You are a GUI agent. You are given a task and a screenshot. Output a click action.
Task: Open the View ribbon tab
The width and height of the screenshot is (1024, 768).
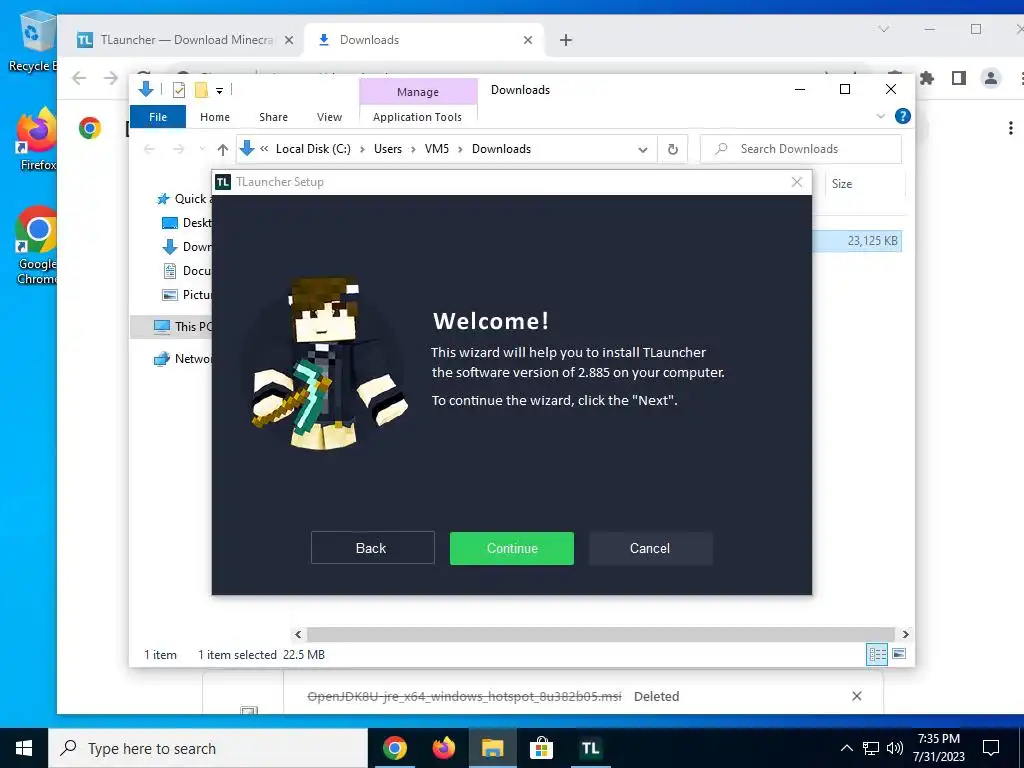pos(329,117)
